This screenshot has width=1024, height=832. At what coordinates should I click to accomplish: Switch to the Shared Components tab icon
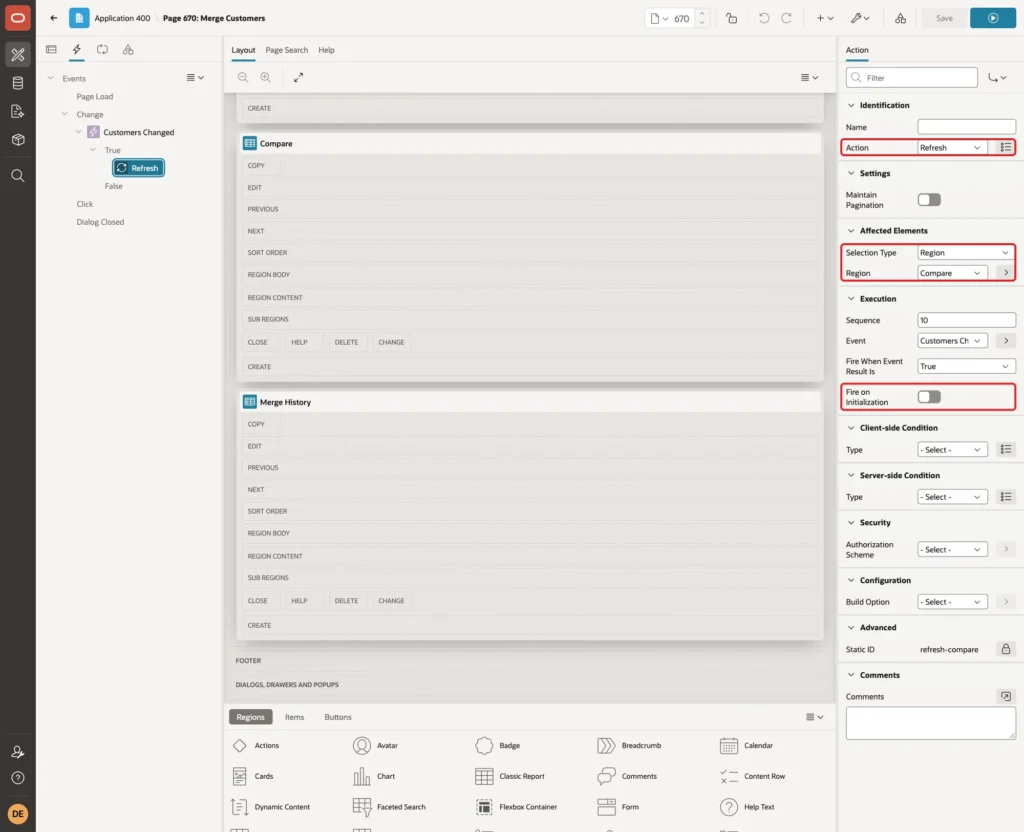[128, 49]
